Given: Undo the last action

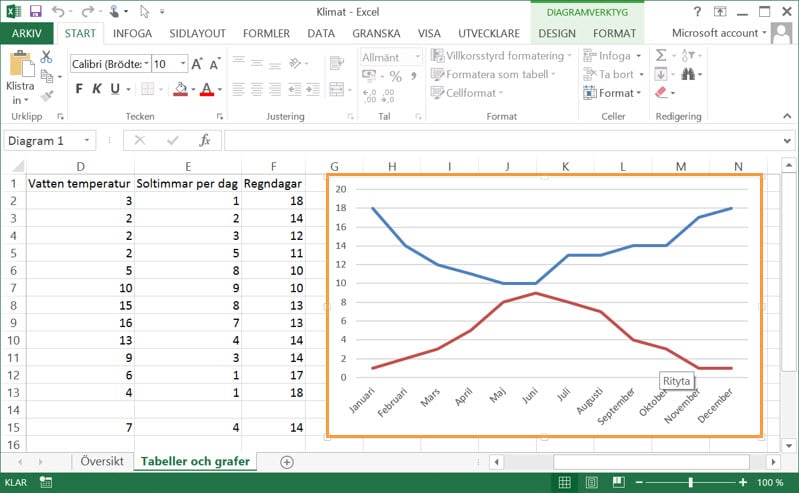Looking at the screenshot, I should tap(58, 11).
